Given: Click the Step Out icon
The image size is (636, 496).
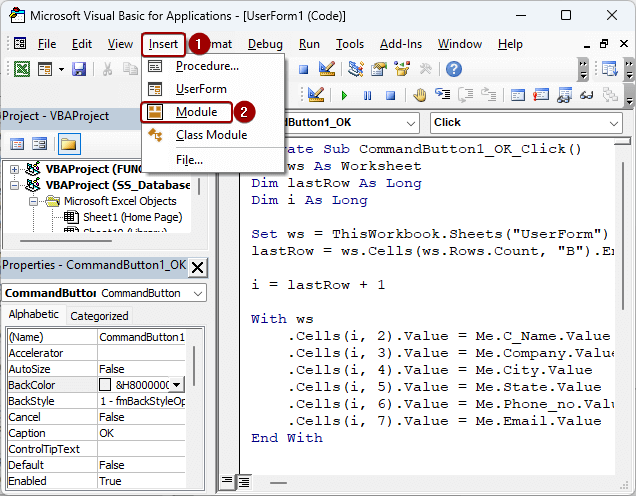Looking at the screenshot, I should click(x=489, y=95).
